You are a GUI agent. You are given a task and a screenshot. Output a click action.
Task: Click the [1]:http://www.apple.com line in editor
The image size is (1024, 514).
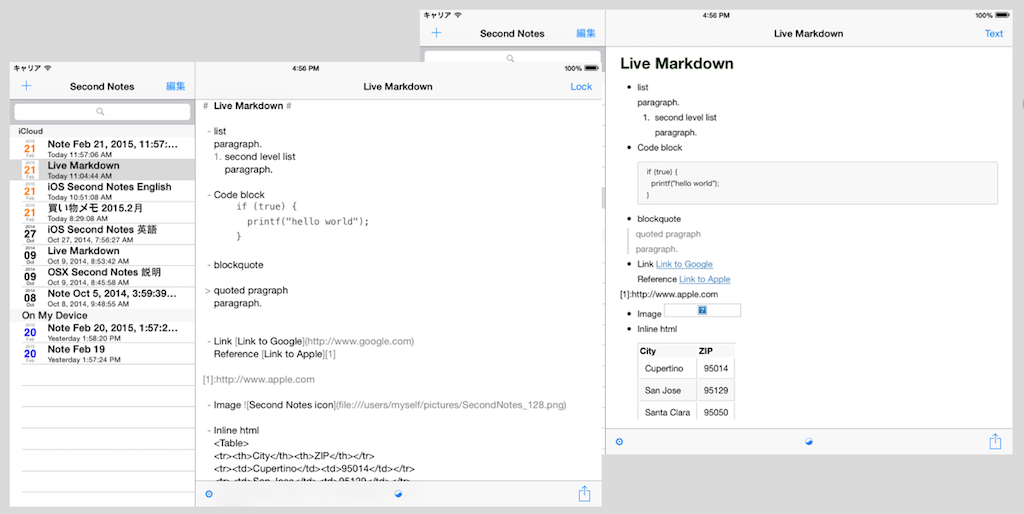click(x=259, y=379)
